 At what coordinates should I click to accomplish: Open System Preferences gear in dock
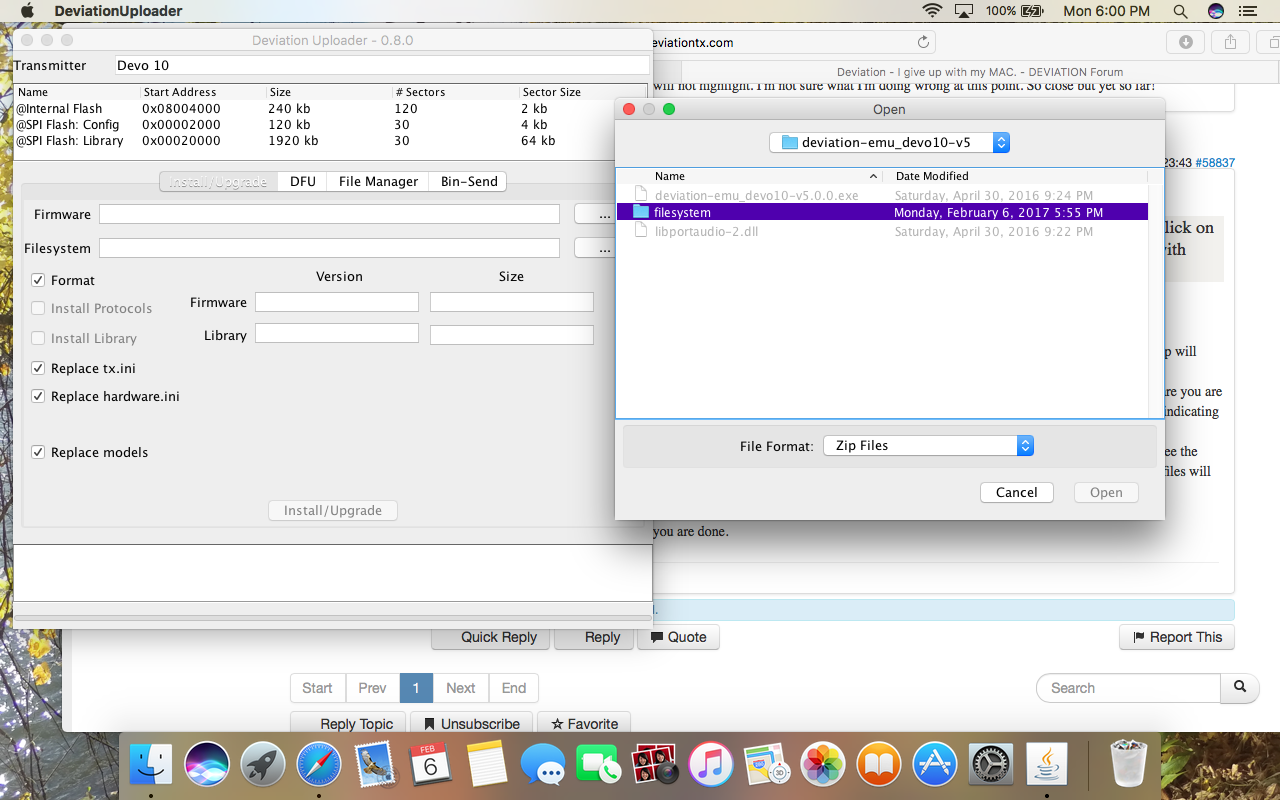[x=991, y=766]
